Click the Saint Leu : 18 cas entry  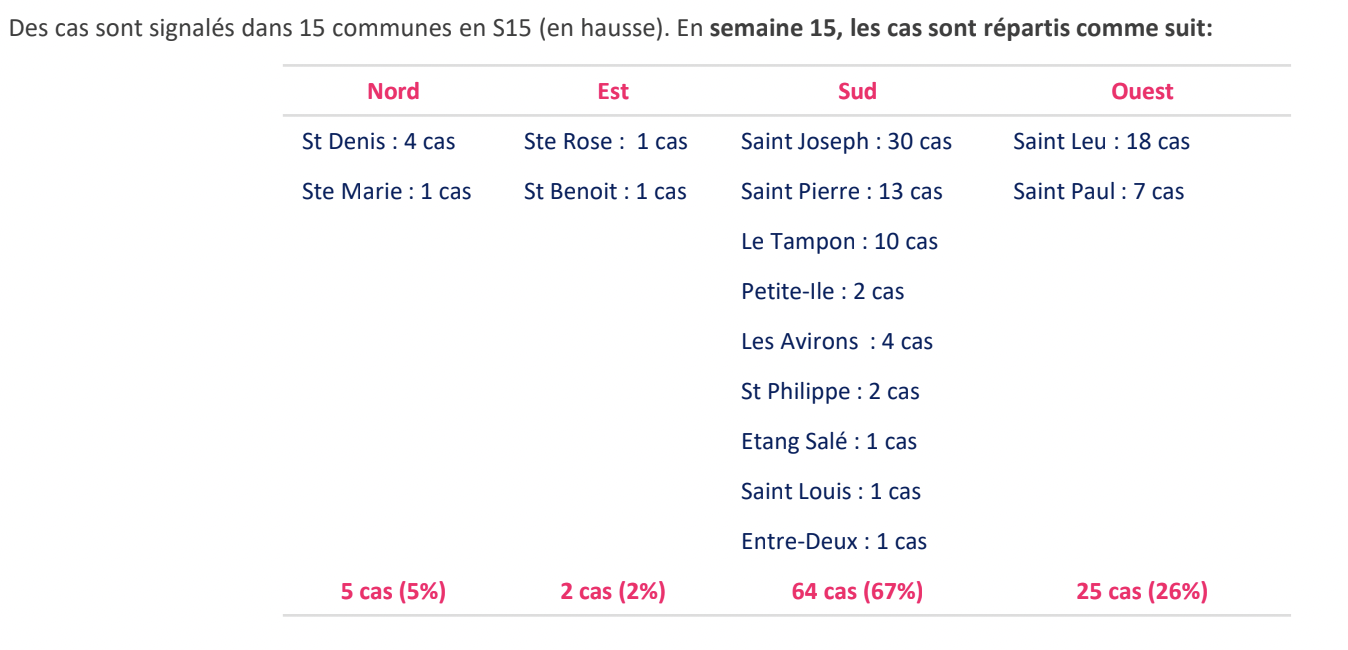1101,142
